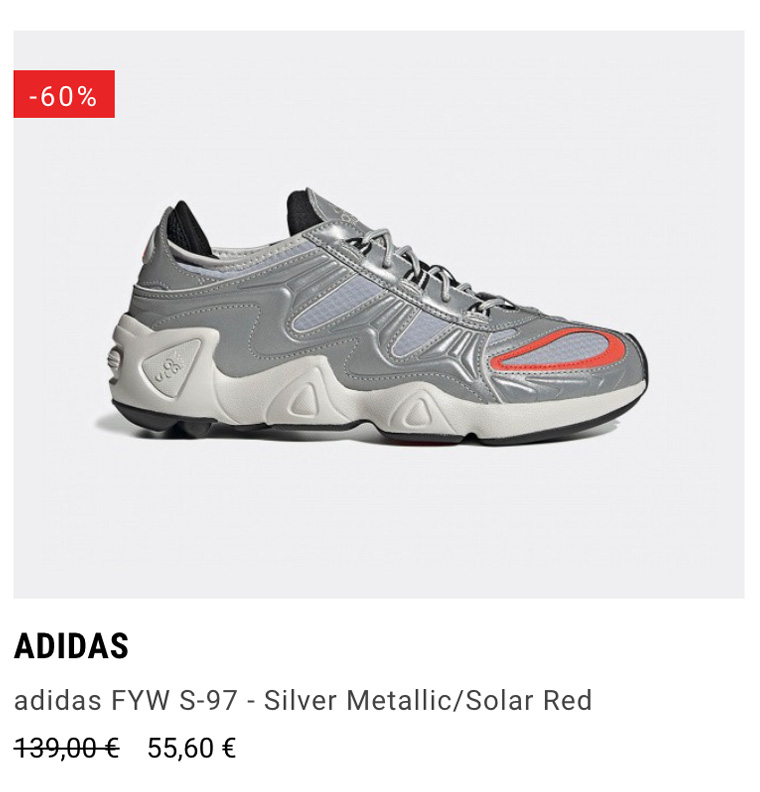Click the words "Silver Metallic/Solar Red" in the title
Image resolution: width=760 pixels, height=792 pixels.
click(428, 701)
